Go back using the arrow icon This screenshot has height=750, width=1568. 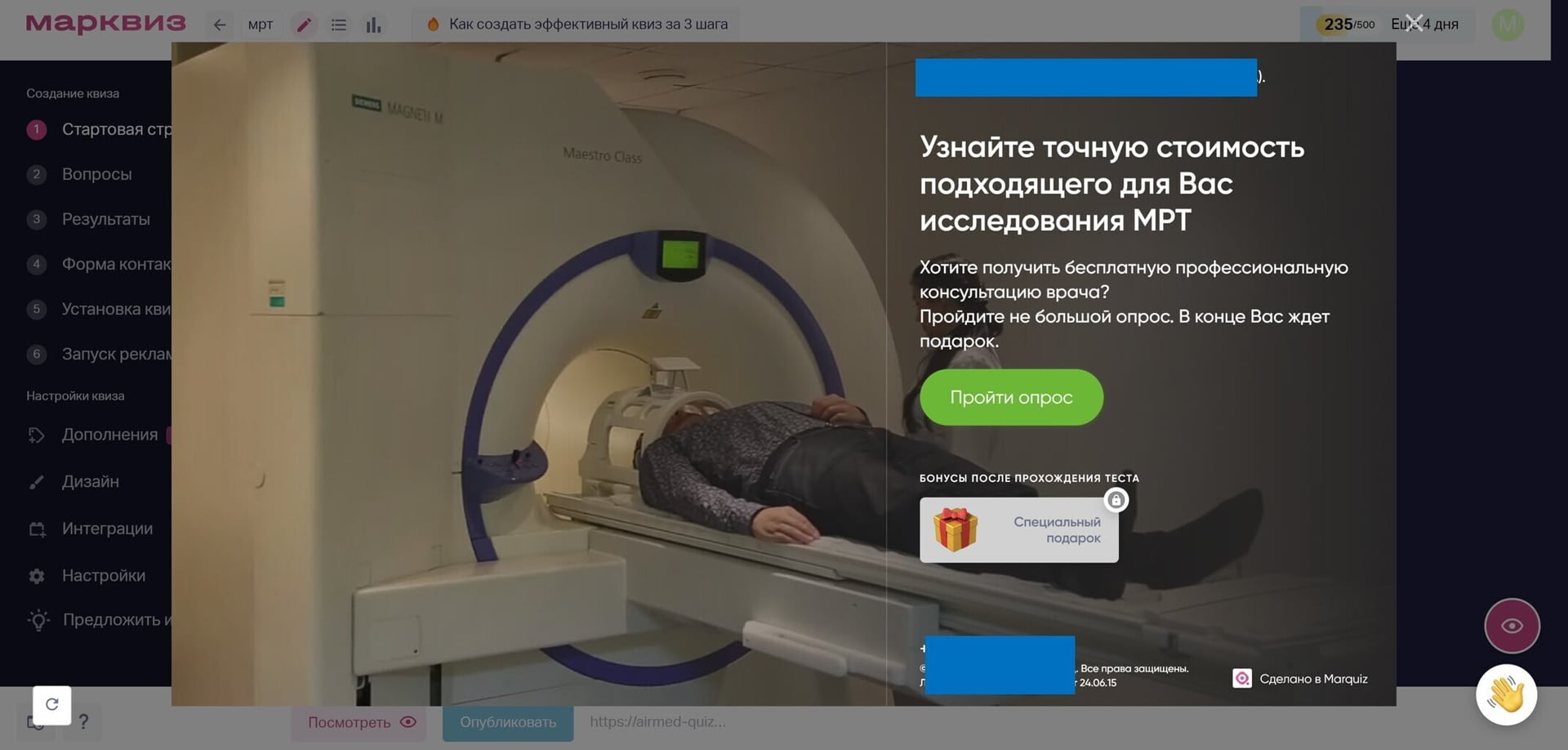pos(219,25)
